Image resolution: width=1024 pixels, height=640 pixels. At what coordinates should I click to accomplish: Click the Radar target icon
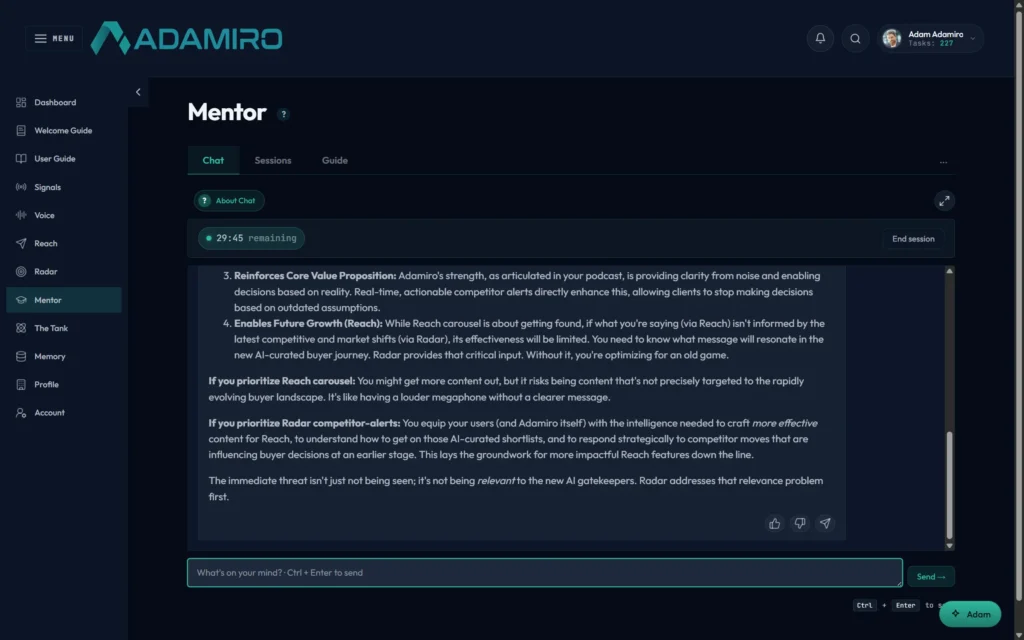click(21, 272)
